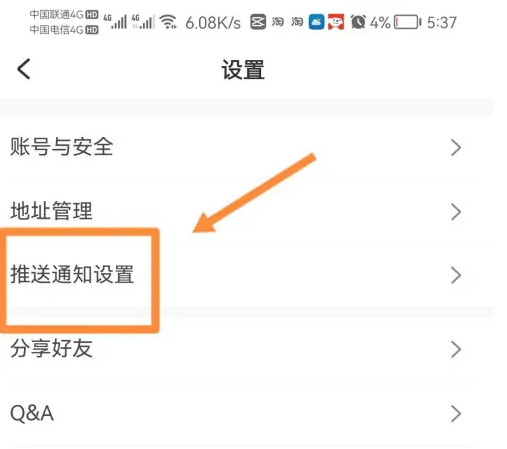The width and height of the screenshot is (507, 449).
Task: Expand the chevron beside 推送通知设置
Action: point(456,275)
